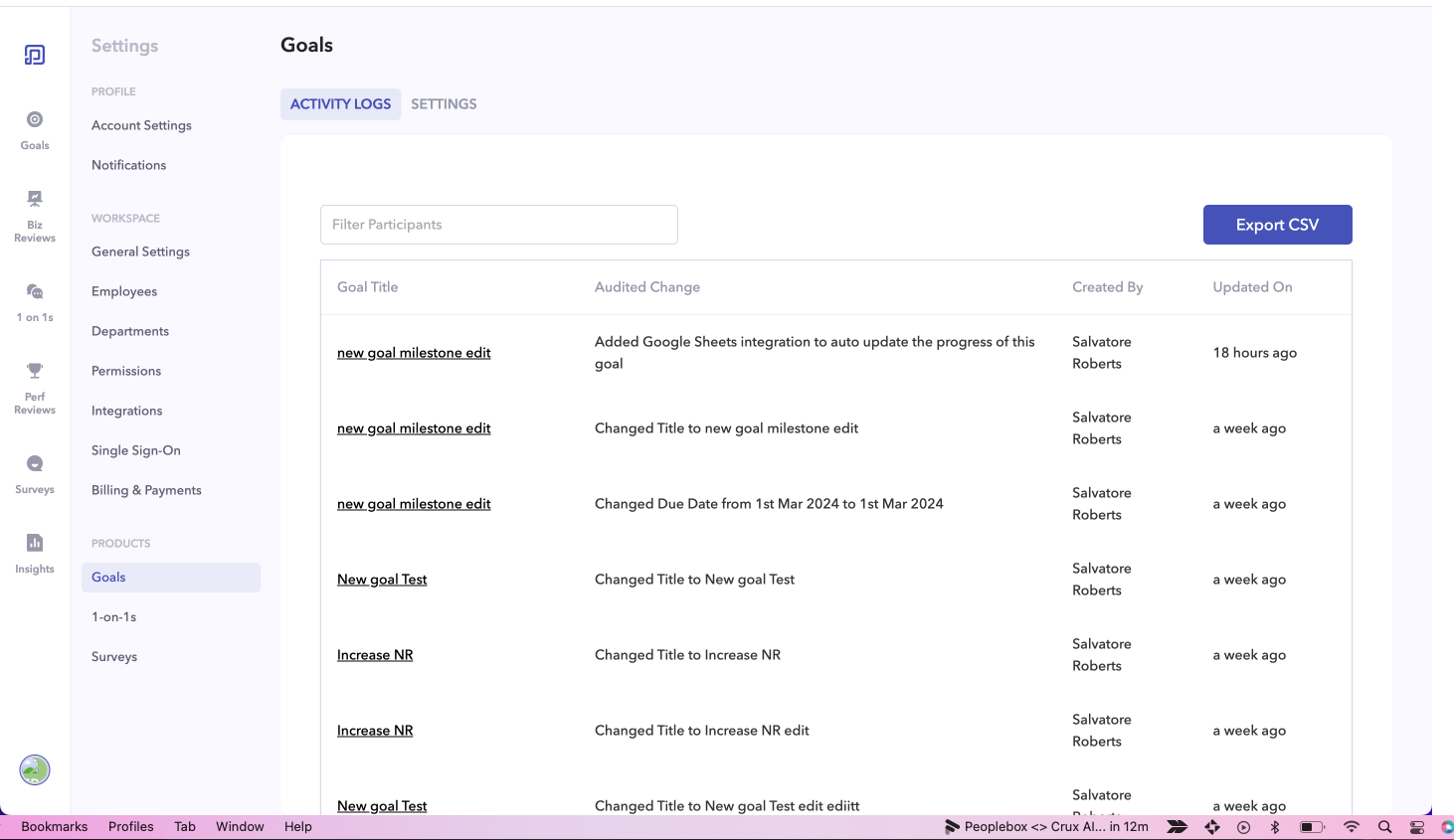Open New goal Test link in 'edit ediitt' row

pos(382,806)
